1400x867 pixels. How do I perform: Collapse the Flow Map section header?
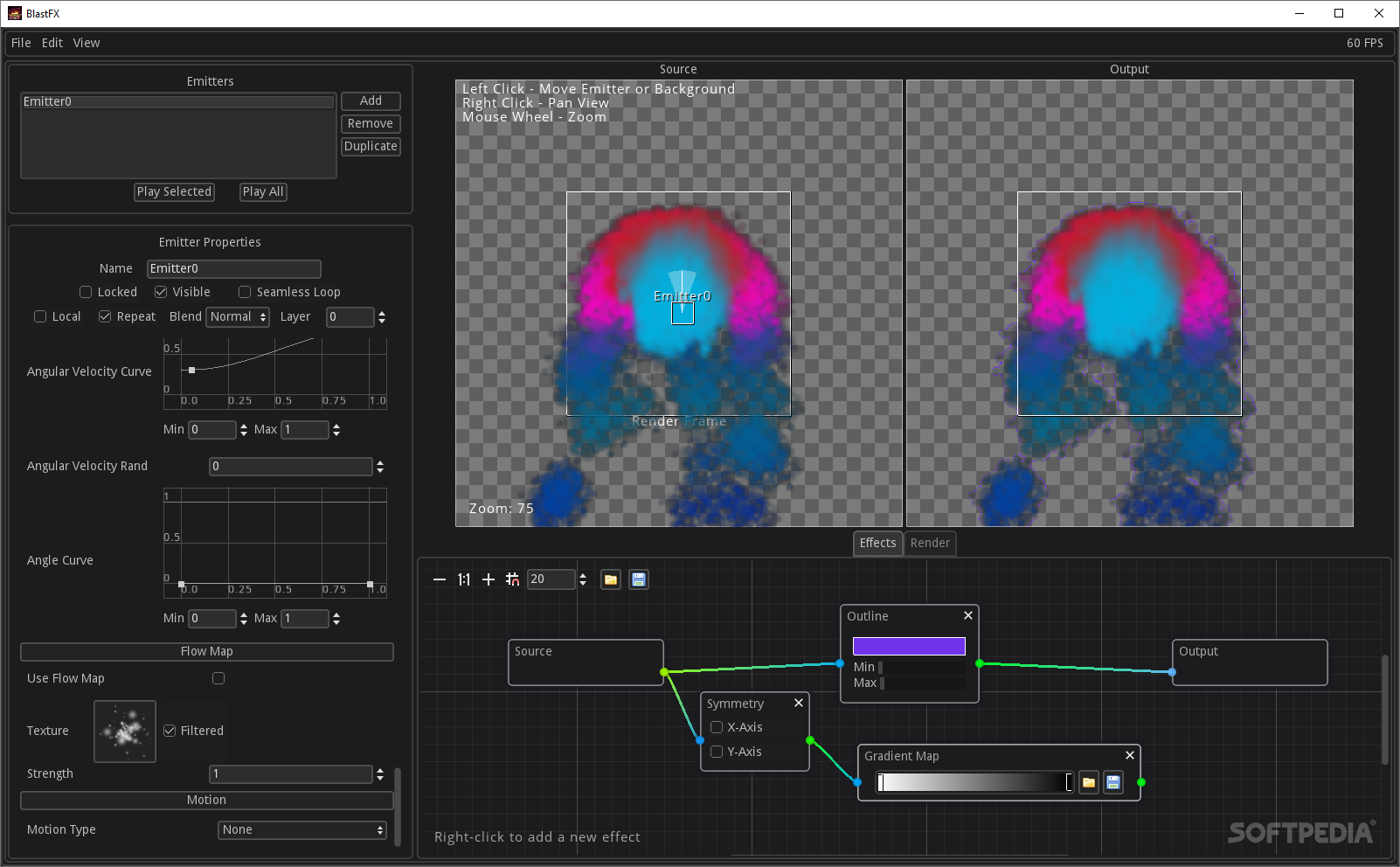[x=207, y=652]
